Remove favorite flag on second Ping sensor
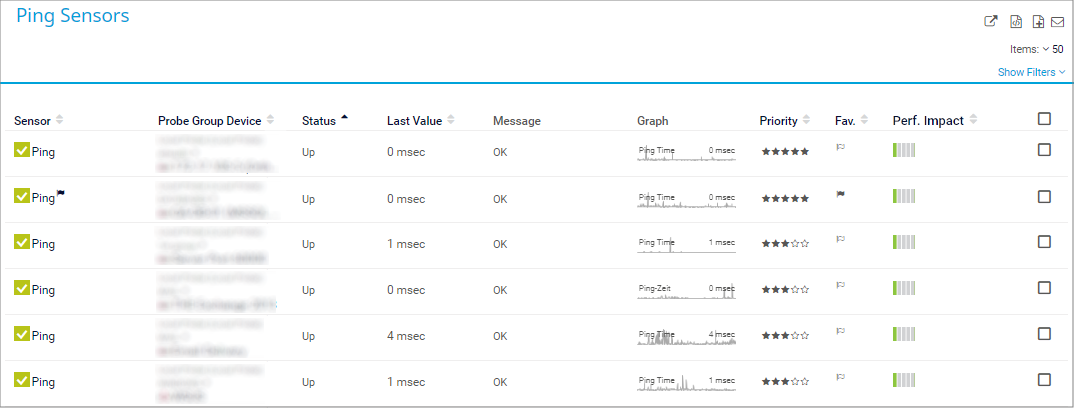 841,195
